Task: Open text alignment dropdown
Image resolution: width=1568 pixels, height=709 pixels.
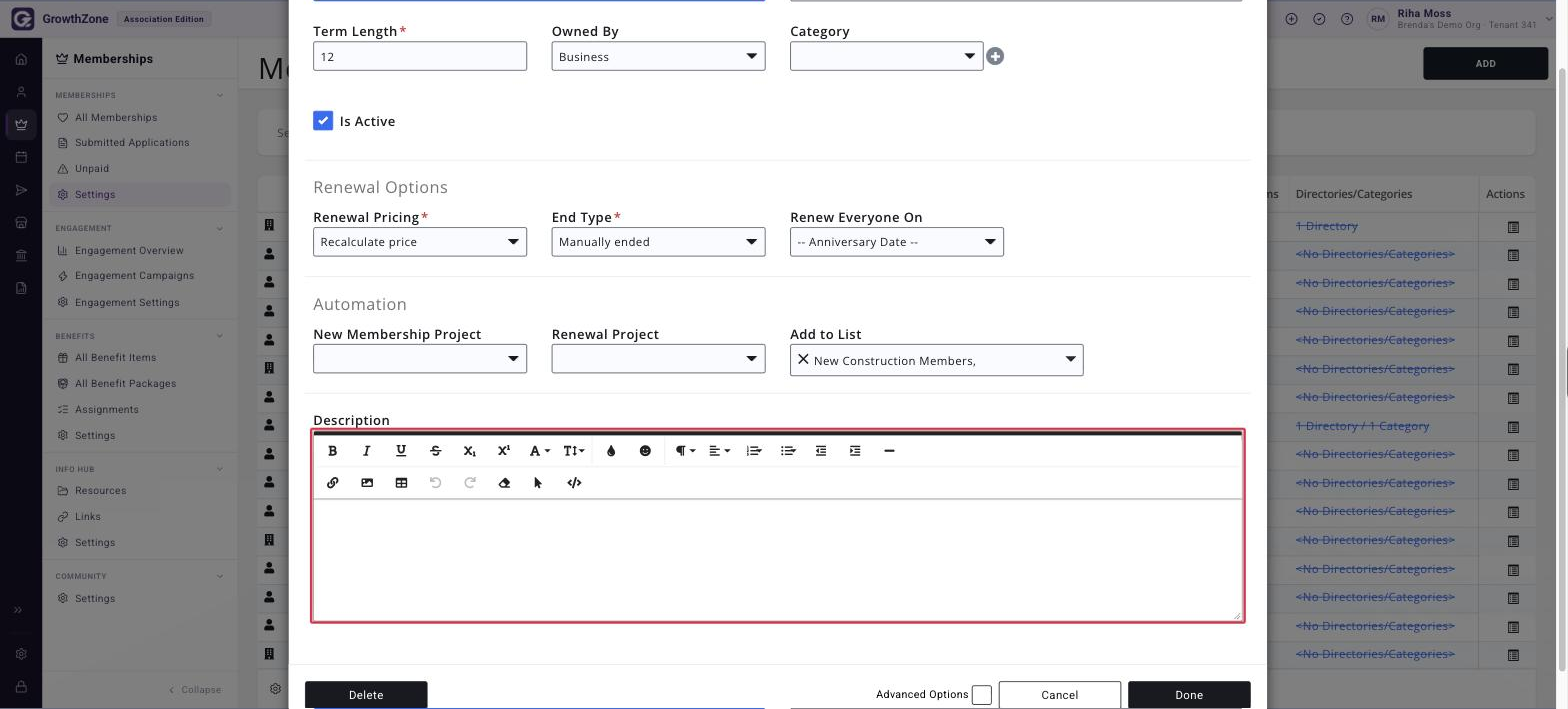Action: [x=719, y=451]
